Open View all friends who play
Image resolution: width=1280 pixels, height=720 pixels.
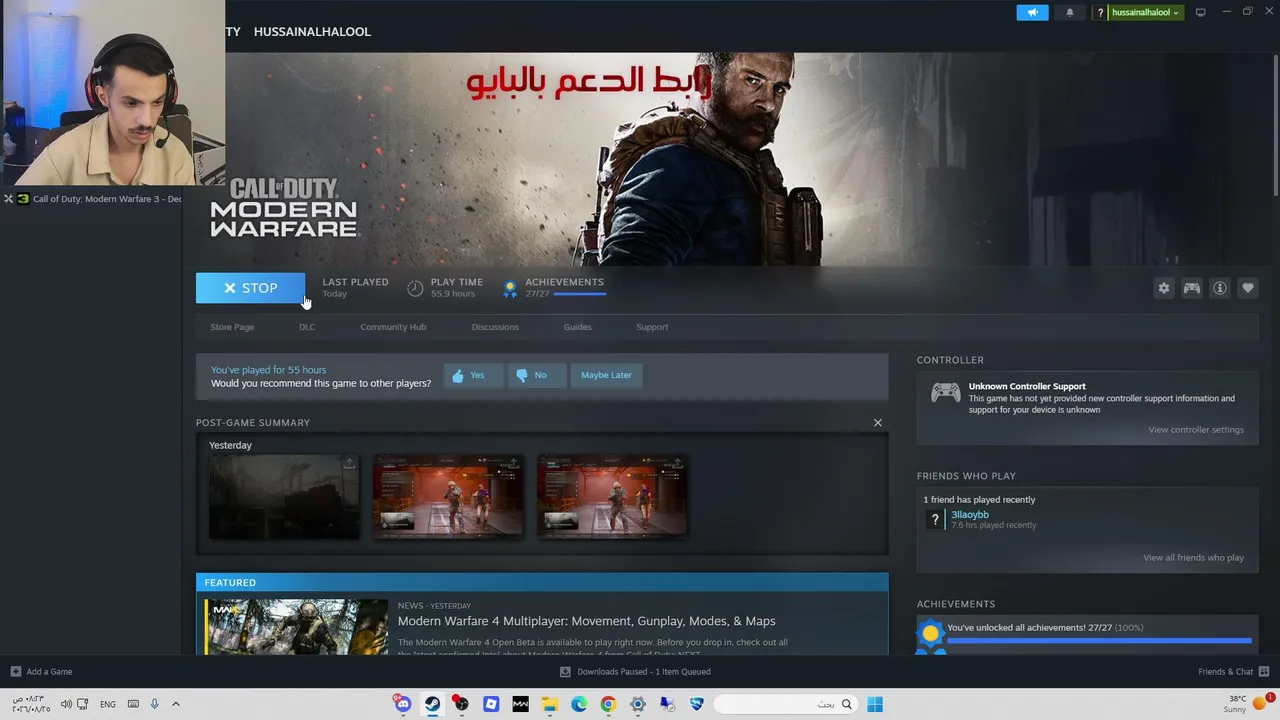[1193, 558]
